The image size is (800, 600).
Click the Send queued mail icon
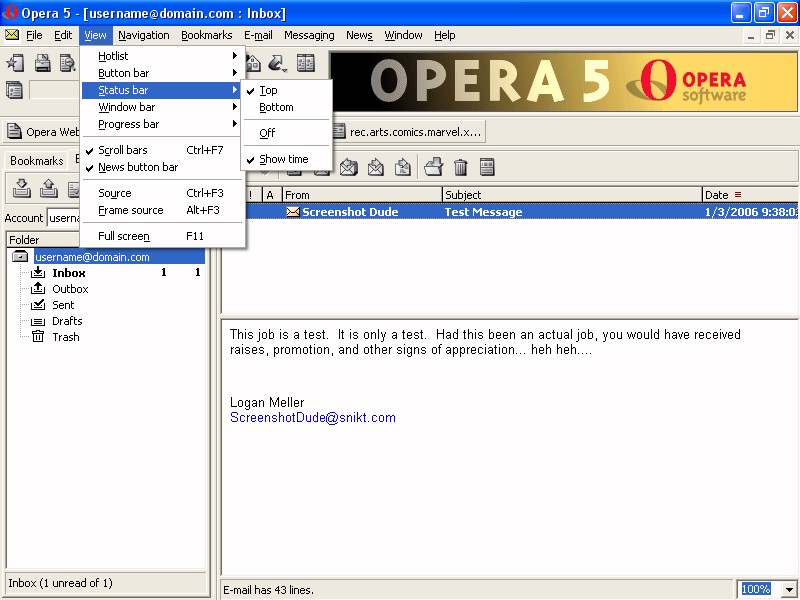[48, 188]
